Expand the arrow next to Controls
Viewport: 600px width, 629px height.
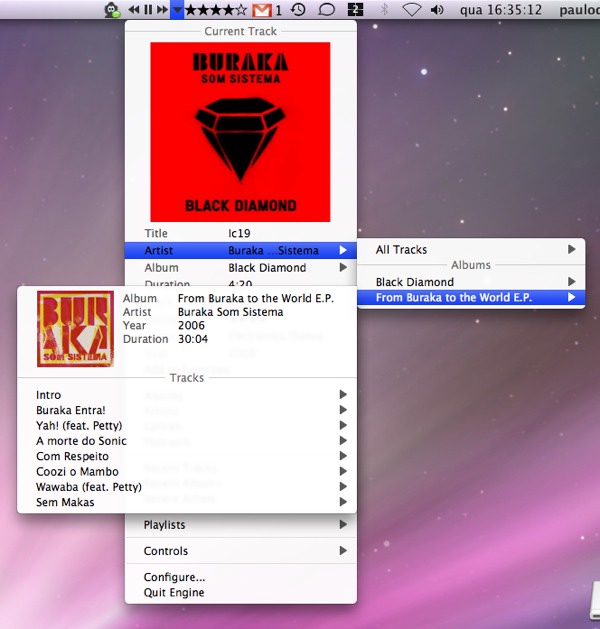[x=343, y=550]
